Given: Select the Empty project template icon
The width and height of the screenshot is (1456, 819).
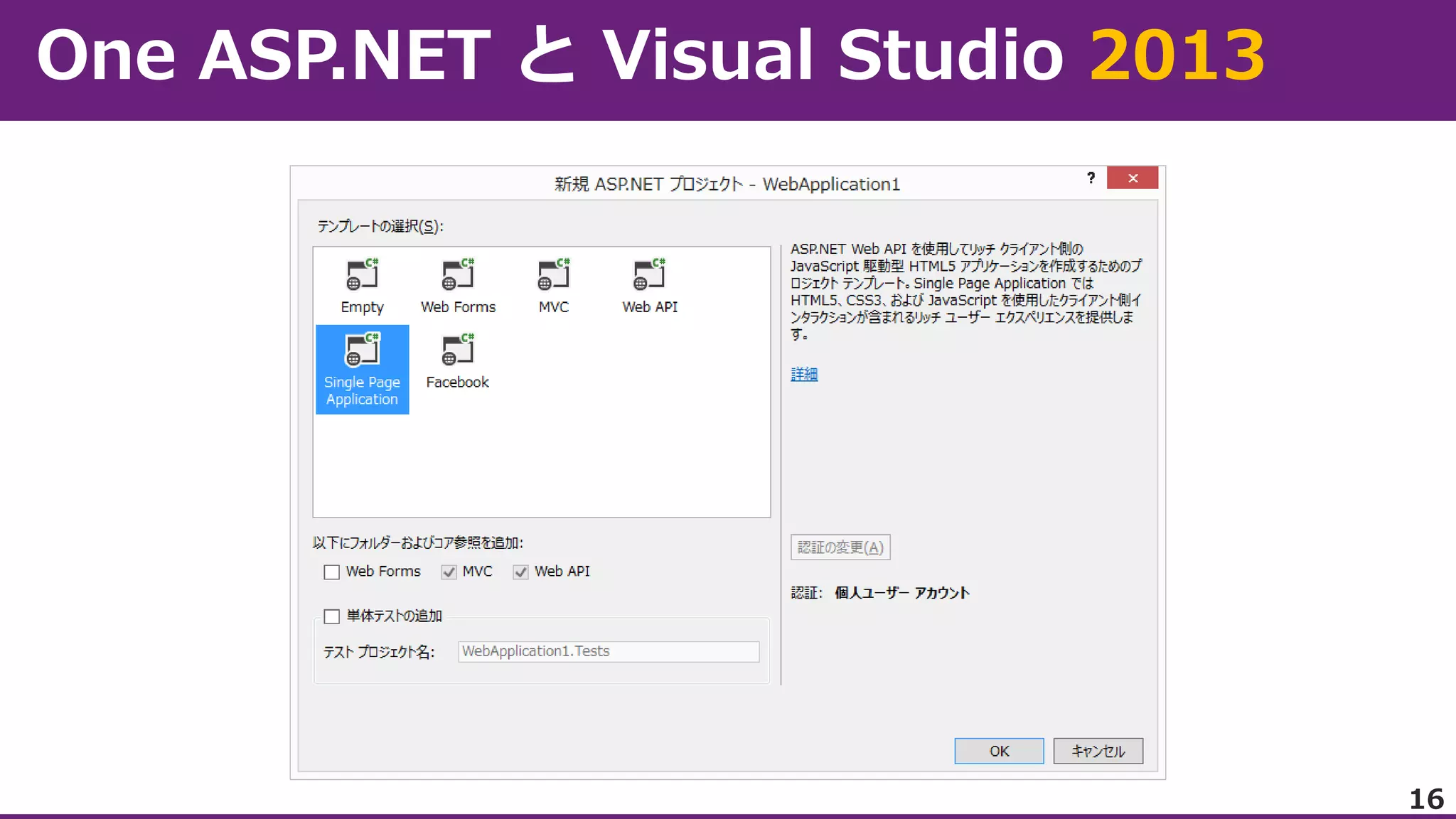Looking at the screenshot, I should point(362,276).
